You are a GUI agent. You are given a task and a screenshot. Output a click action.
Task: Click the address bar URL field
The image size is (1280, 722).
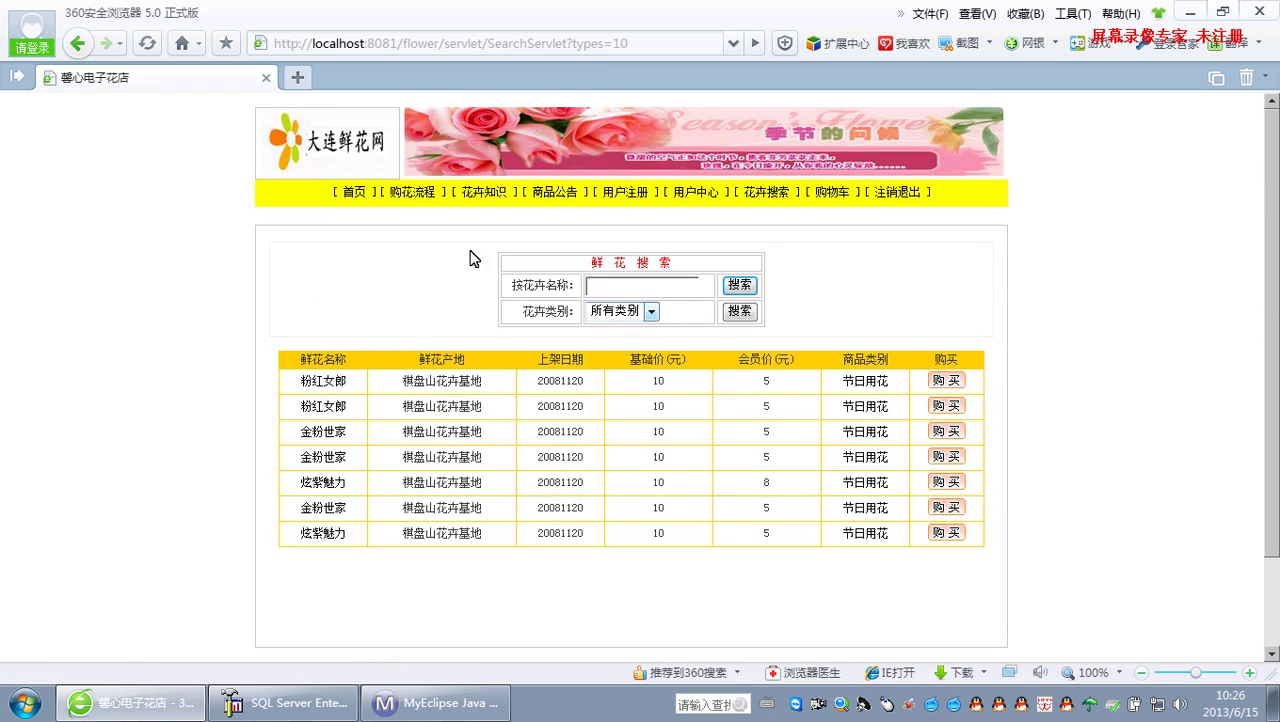(x=485, y=43)
